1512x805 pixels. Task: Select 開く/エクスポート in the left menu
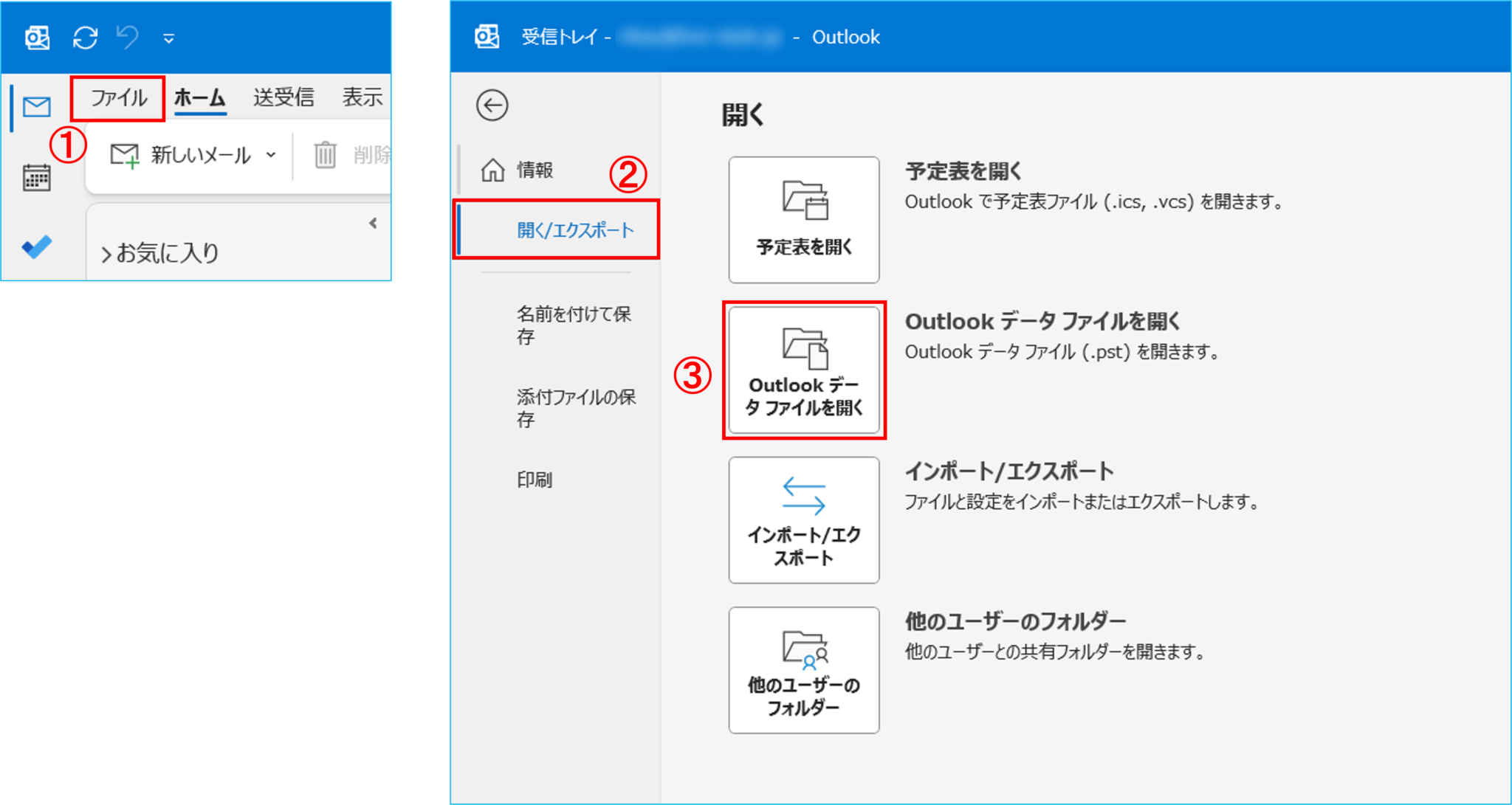(574, 229)
